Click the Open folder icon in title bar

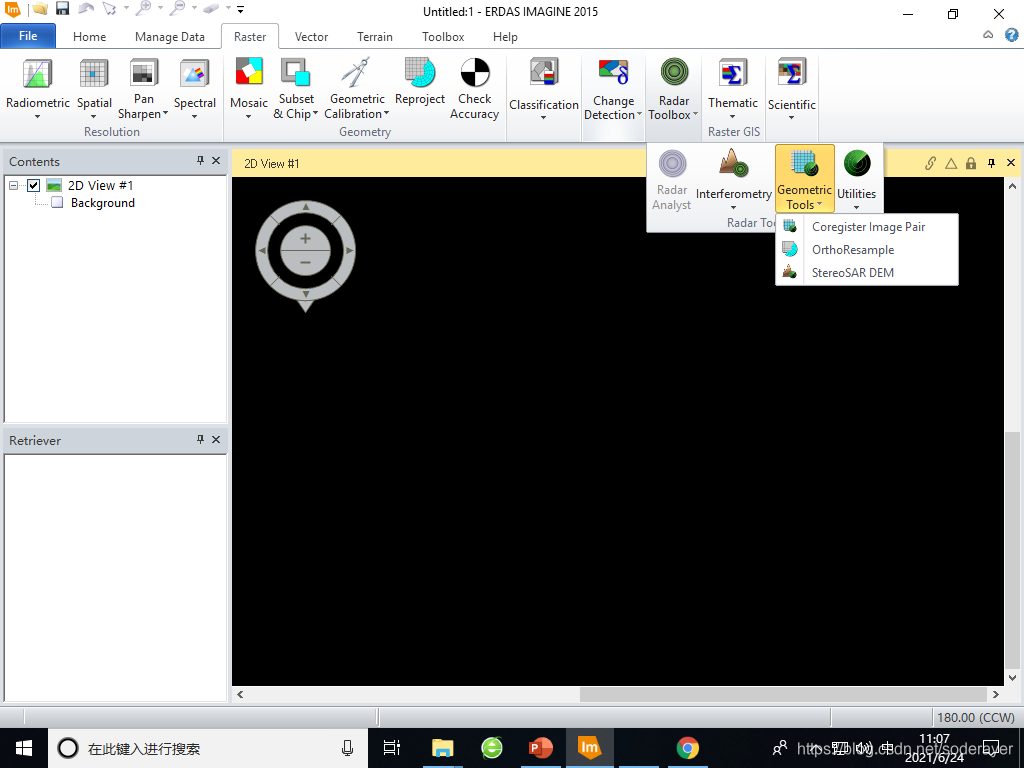[x=40, y=9]
